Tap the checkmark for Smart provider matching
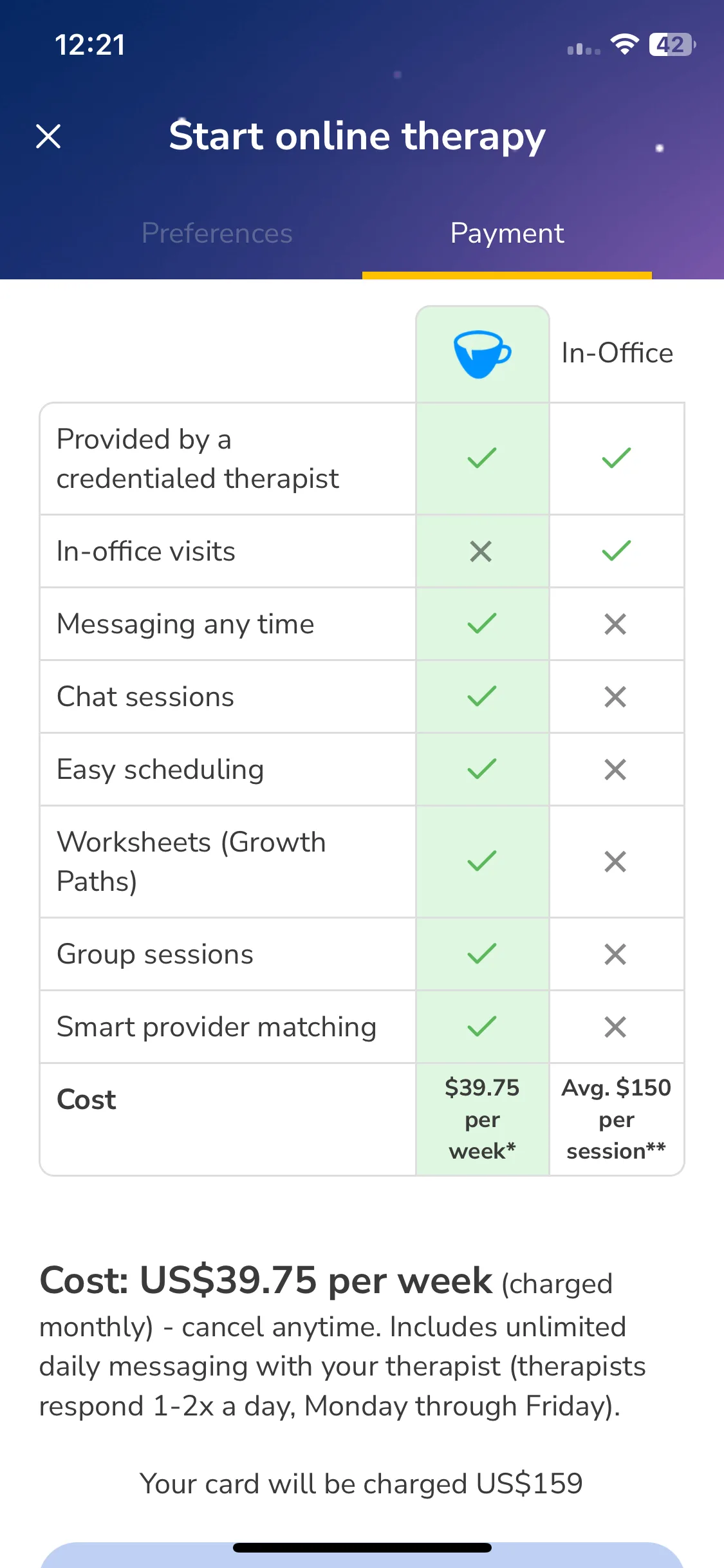The width and height of the screenshot is (724, 1568). point(482,1027)
